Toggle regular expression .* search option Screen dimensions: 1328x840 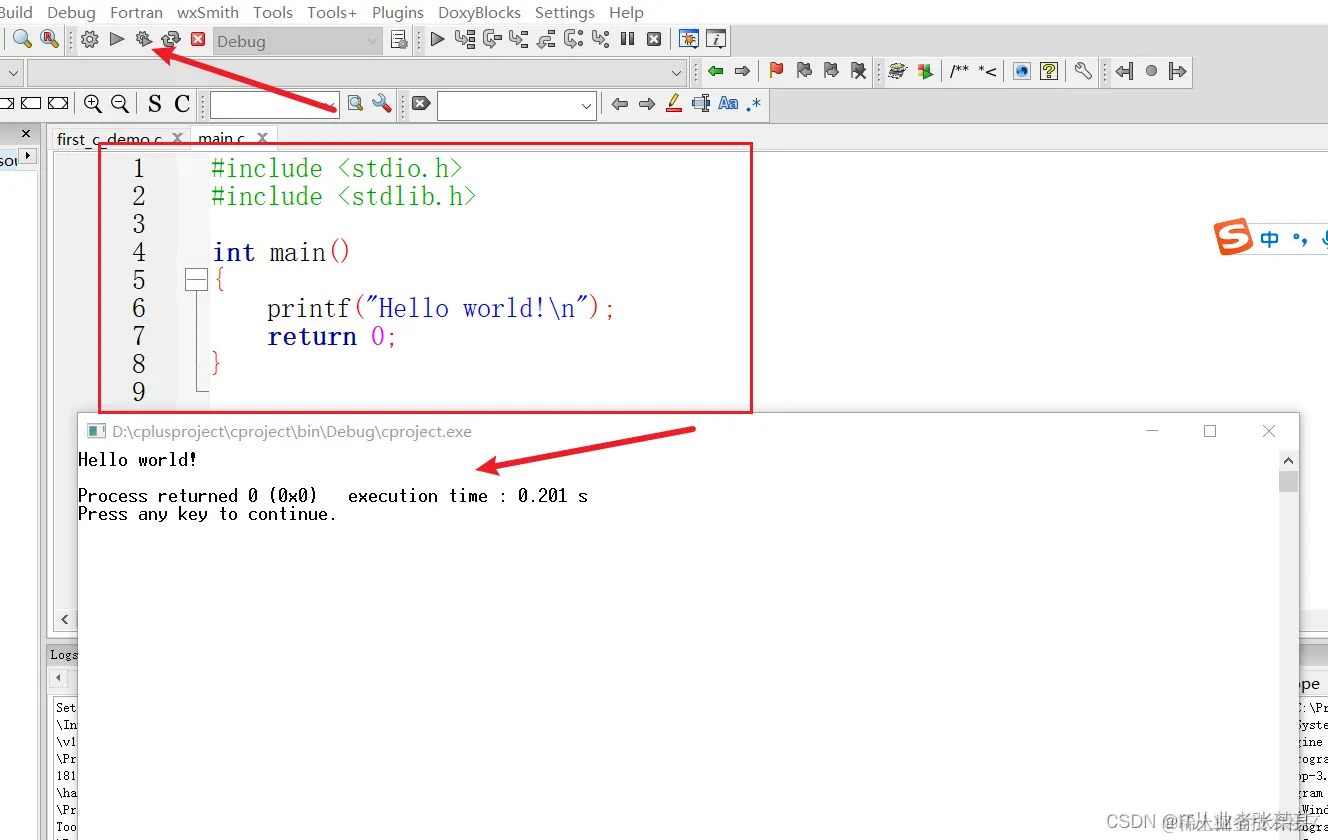point(754,103)
